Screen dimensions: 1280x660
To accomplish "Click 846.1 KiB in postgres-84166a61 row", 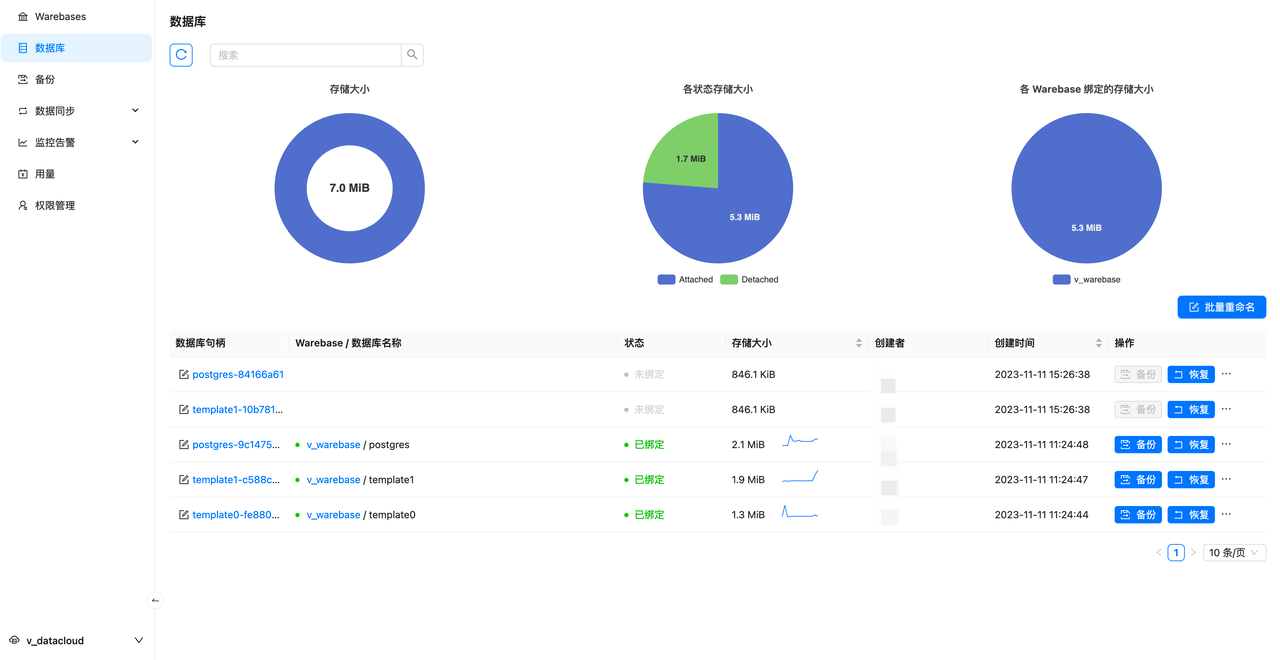I will pyautogui.click(x=754, y=375).
